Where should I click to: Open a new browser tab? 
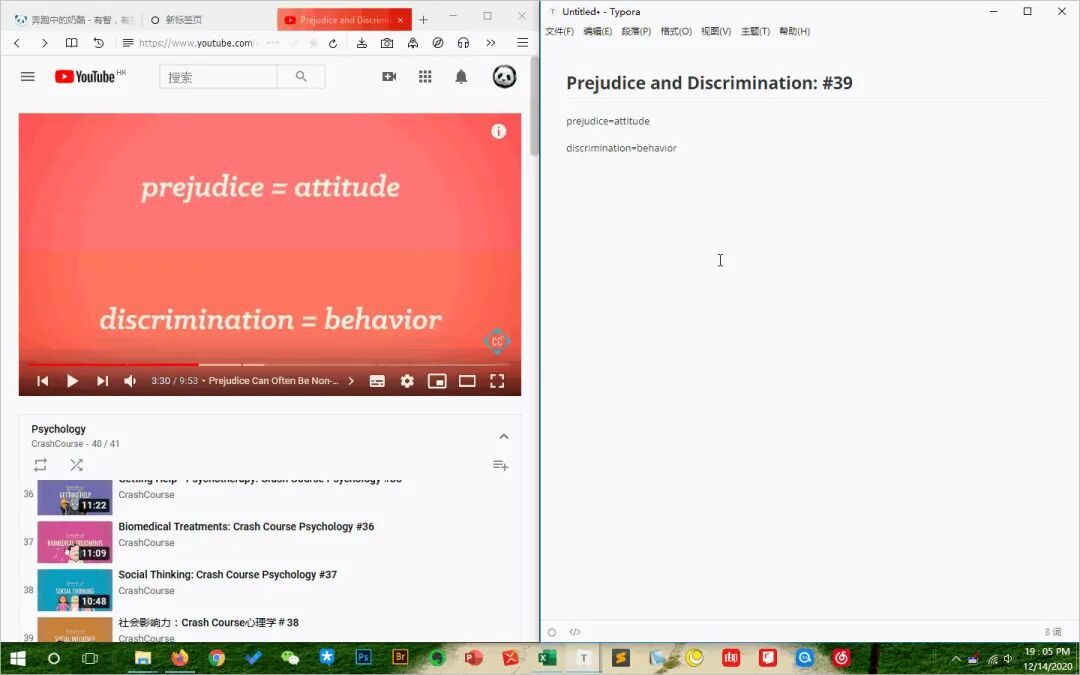point(424,20)
